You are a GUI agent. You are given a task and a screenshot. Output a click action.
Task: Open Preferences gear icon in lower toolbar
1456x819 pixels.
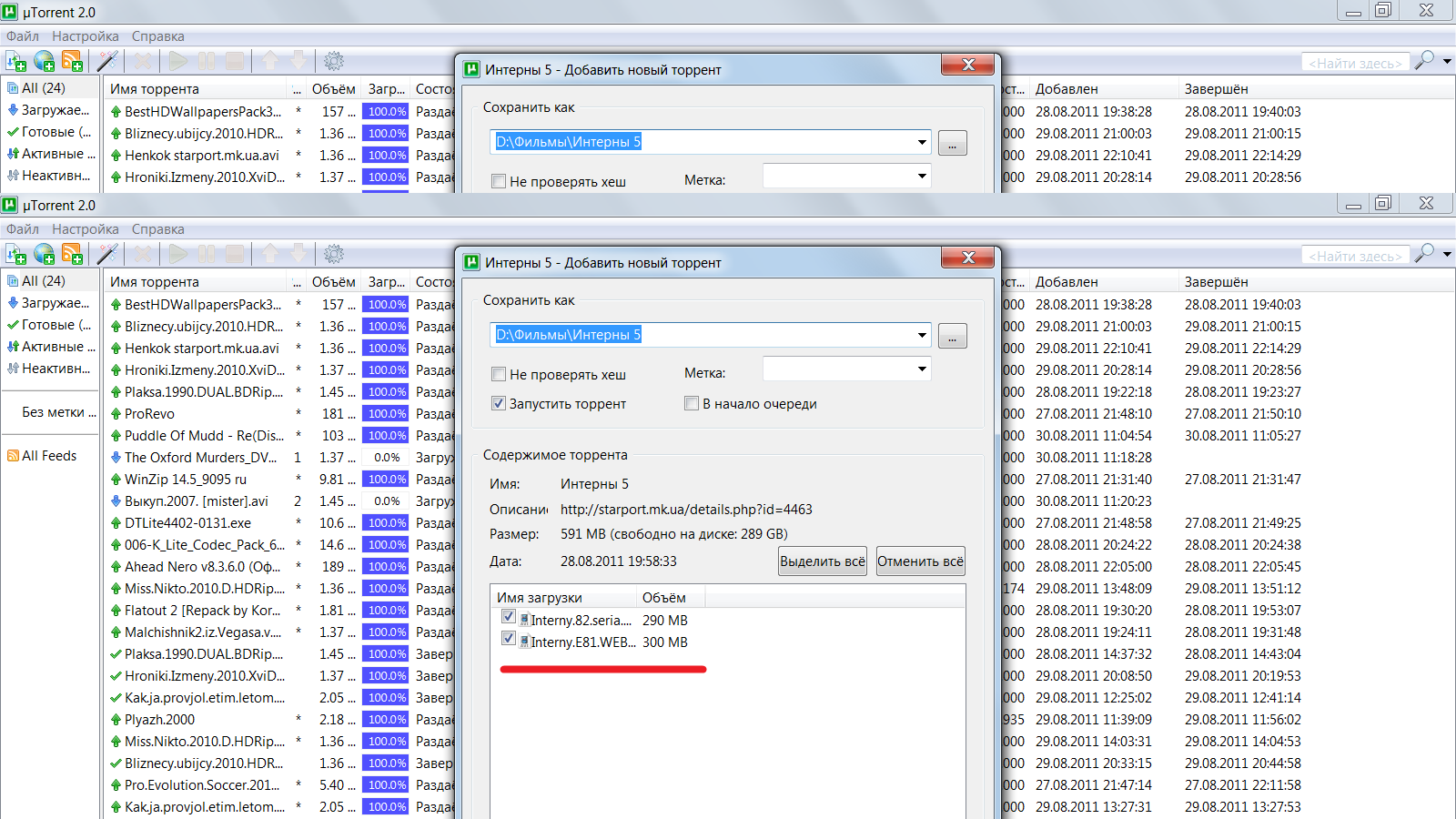click(x=334, y=254)
